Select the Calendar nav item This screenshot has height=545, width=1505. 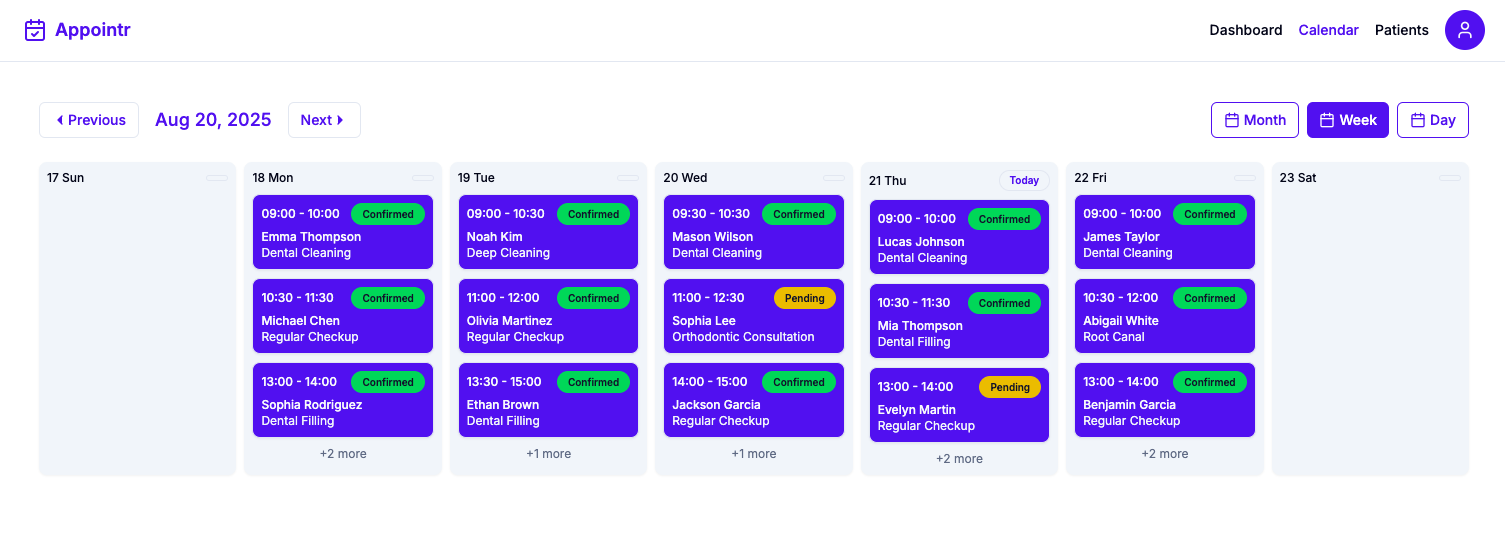coord(1328,30)
